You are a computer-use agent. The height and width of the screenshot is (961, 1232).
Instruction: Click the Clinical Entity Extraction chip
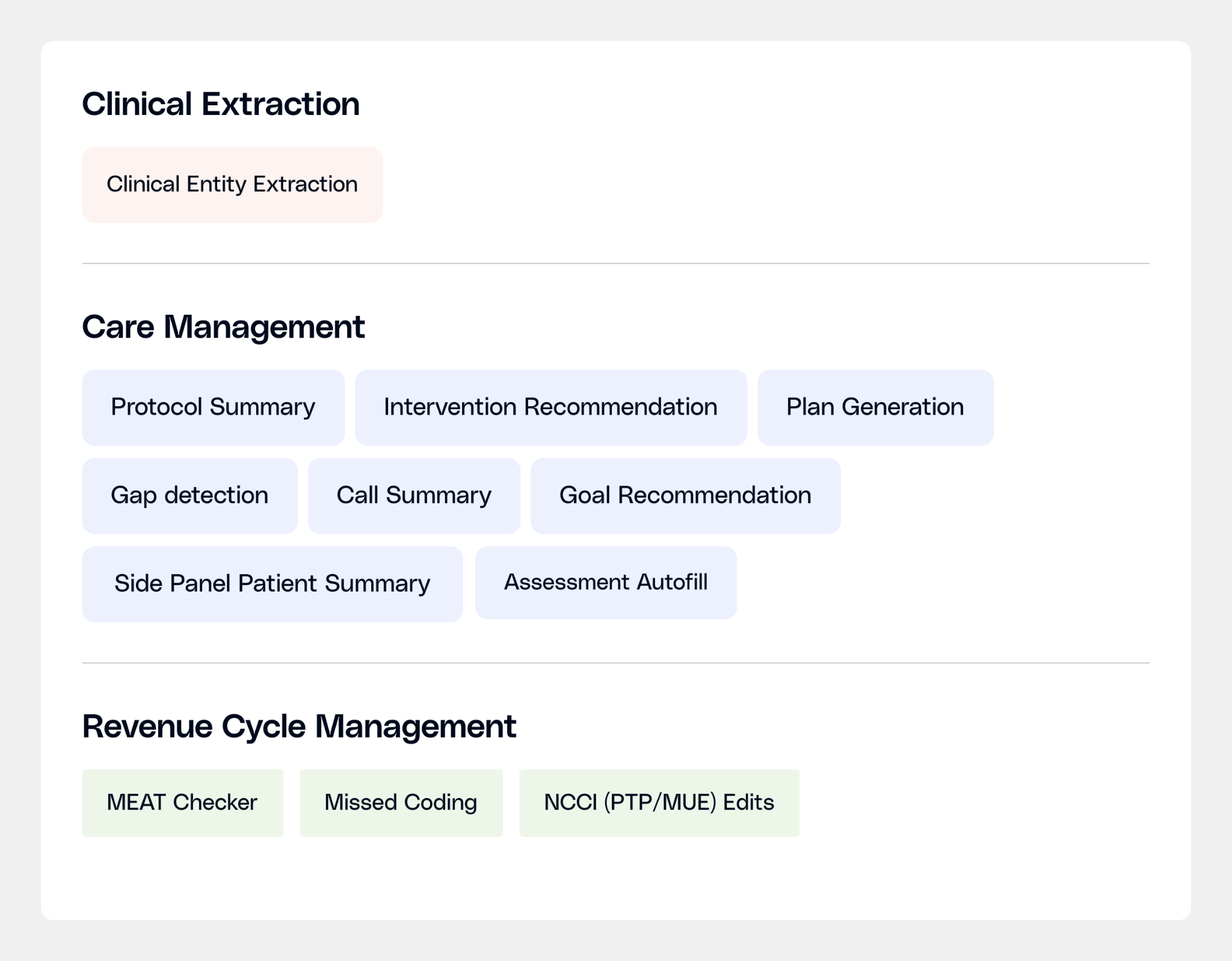tap(232, 185)
